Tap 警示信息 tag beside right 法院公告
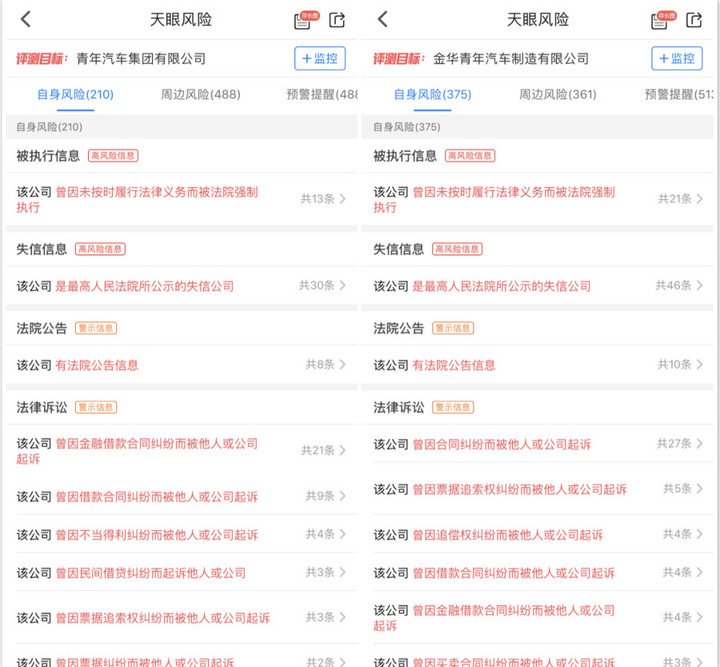This screenshot has height=667, width=720. click(453, 328)
